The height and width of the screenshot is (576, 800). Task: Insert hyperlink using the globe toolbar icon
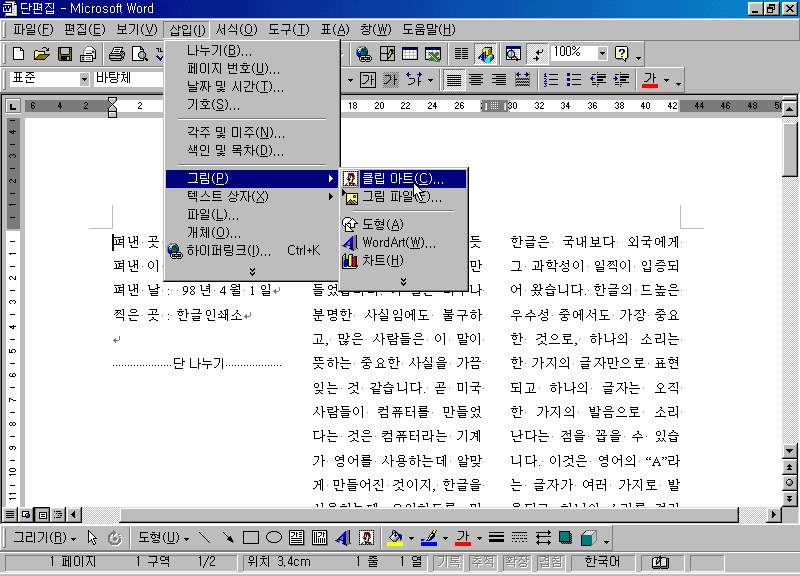tap(364, 54)
